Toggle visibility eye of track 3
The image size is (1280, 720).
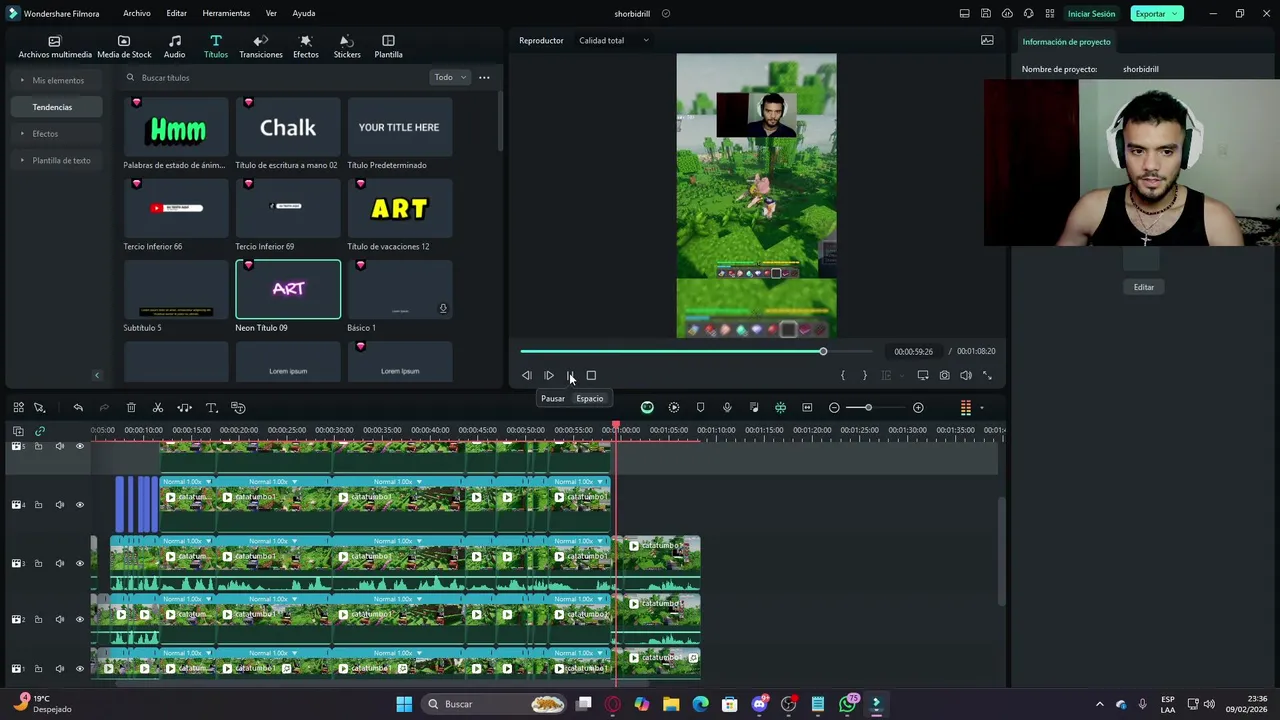click(80, 564)
